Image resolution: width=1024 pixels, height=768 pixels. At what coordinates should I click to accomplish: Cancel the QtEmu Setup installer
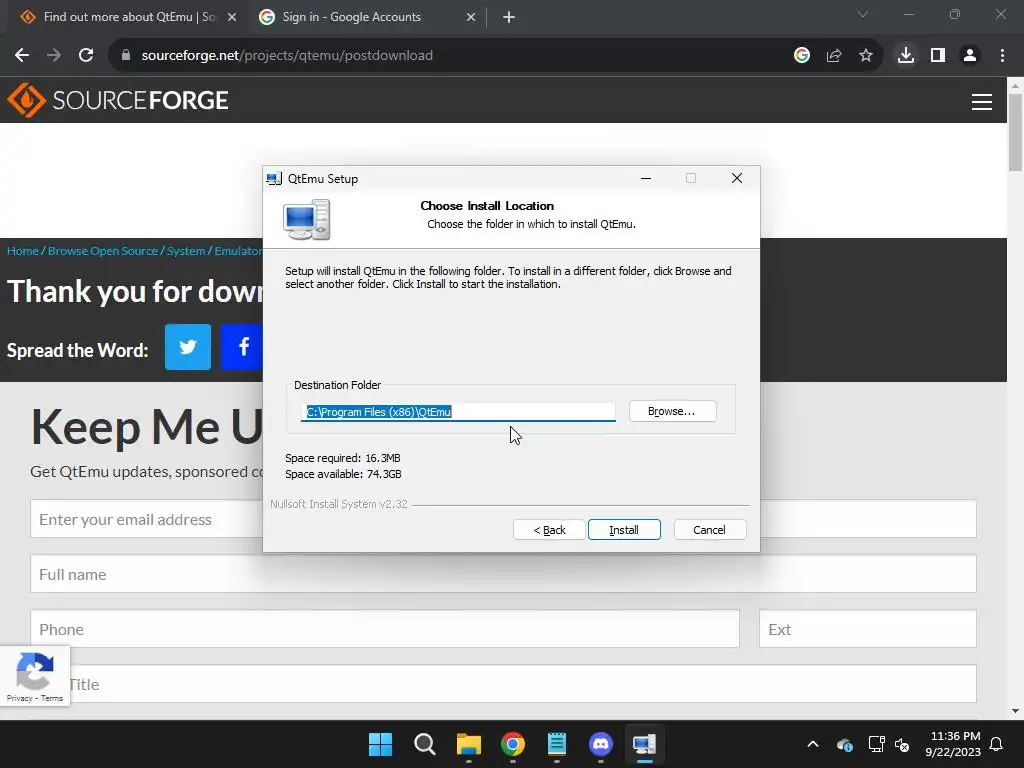(x=709, y=530)
